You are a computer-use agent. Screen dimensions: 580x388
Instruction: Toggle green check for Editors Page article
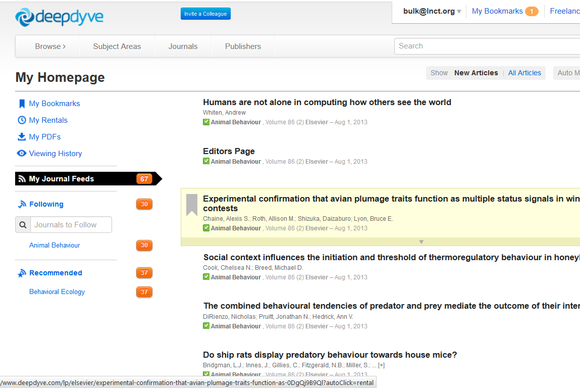206,161
